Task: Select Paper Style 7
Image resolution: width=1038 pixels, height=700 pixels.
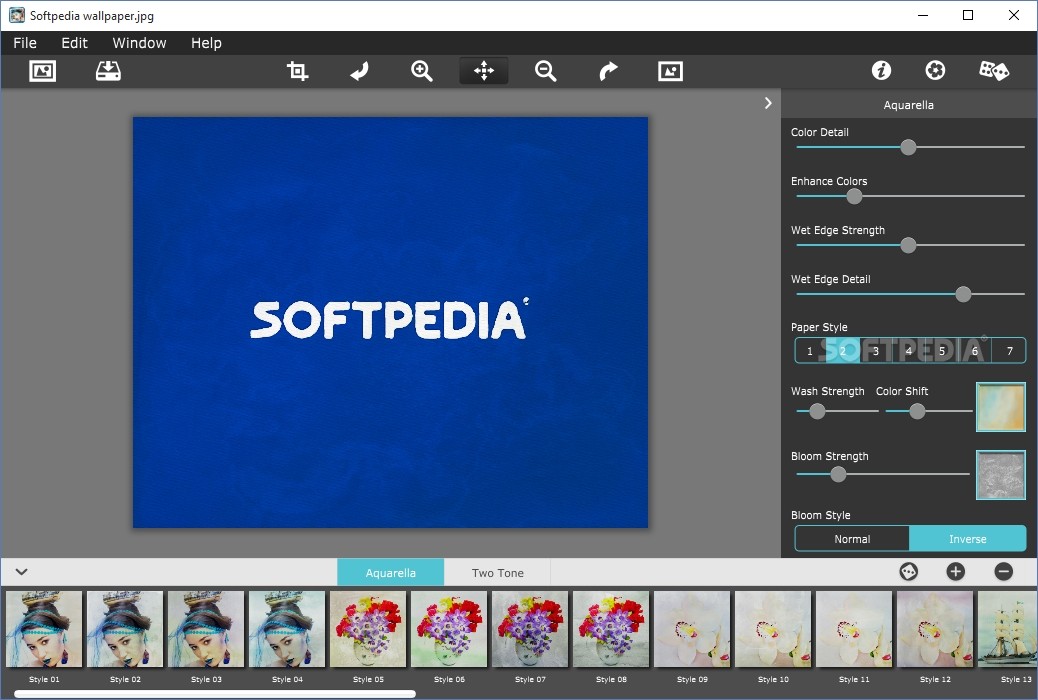Action: coord(1010,351)
